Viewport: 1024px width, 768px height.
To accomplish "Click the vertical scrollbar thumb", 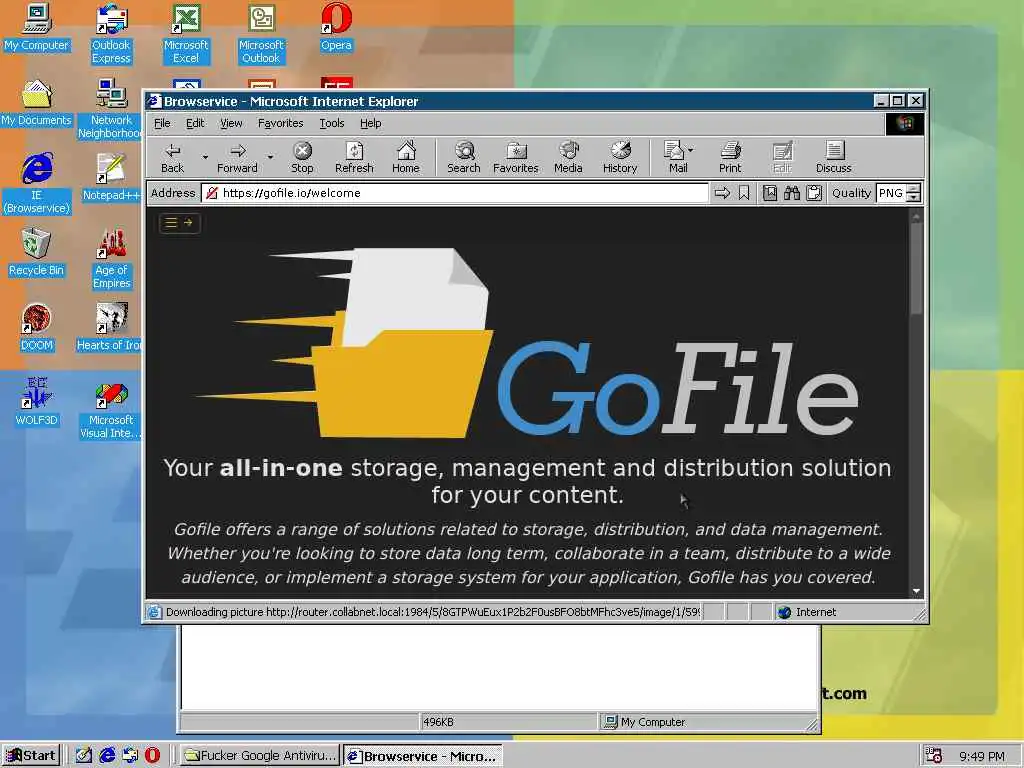I will (x=916, y=269).
